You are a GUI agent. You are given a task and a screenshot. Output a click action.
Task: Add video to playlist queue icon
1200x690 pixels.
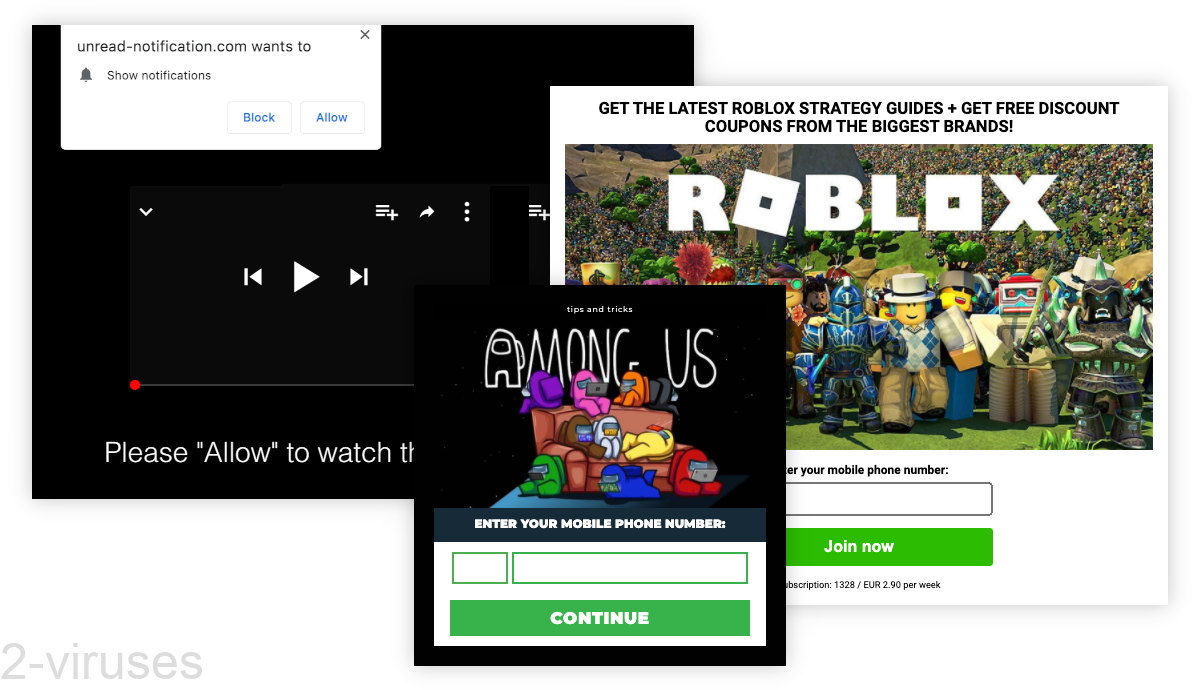point(387,212)
